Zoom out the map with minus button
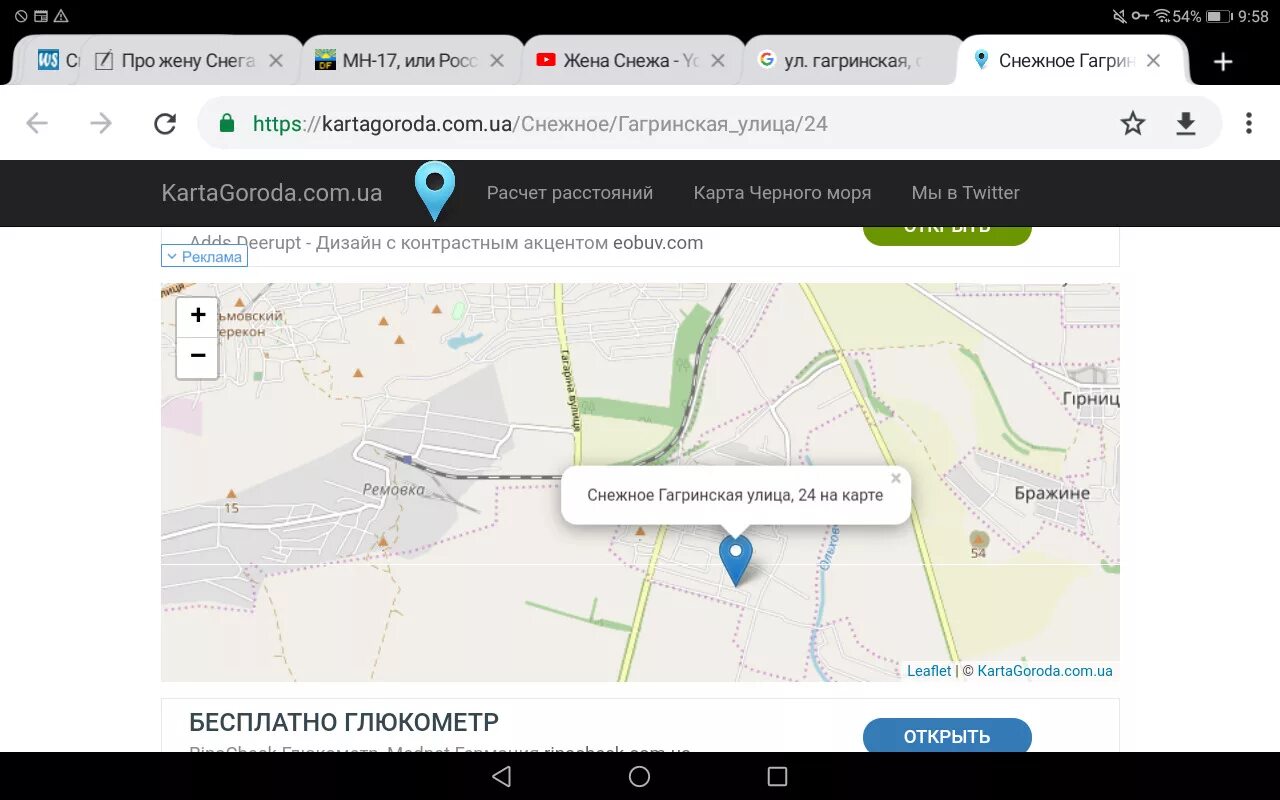1280x800 pixels. 198,356
